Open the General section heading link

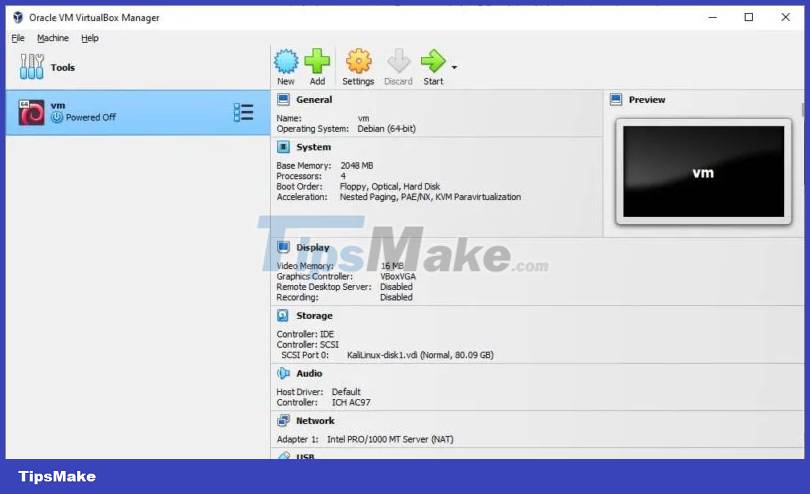point(314,99)
